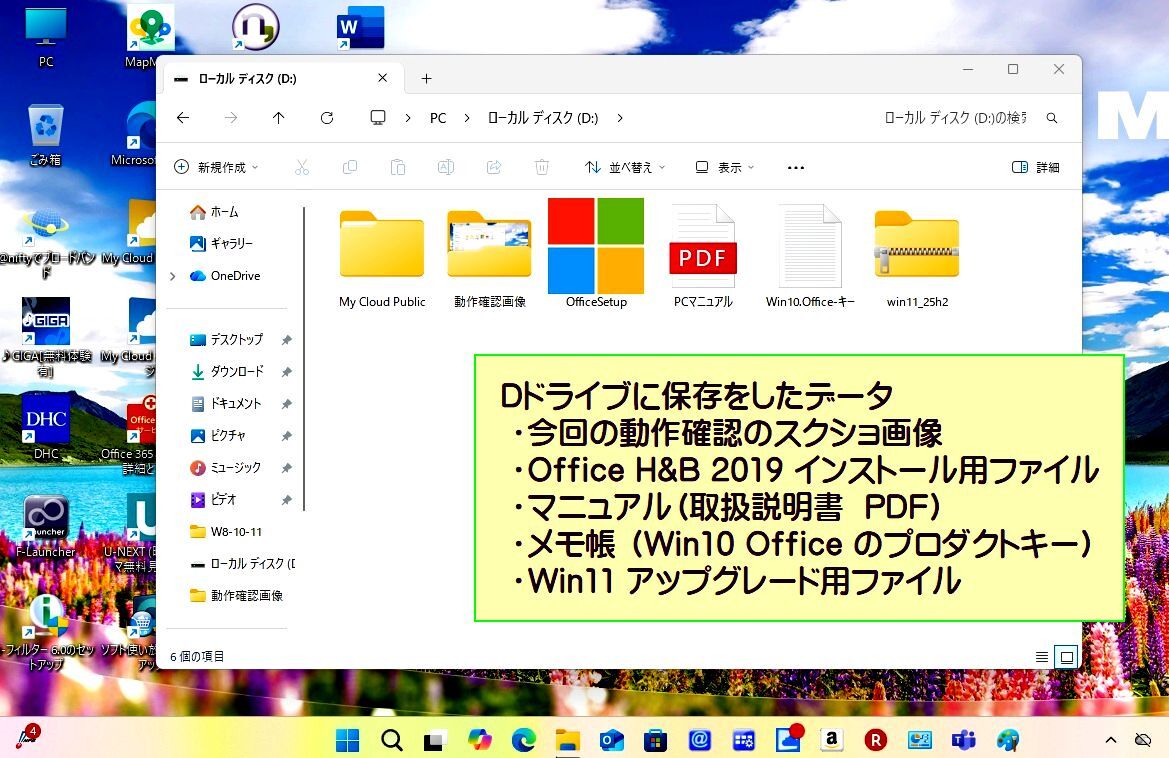Viewport: 1169px width, 758px height.
Task: Open ピクチャ quick access item
Action: [x=218, y=435]
